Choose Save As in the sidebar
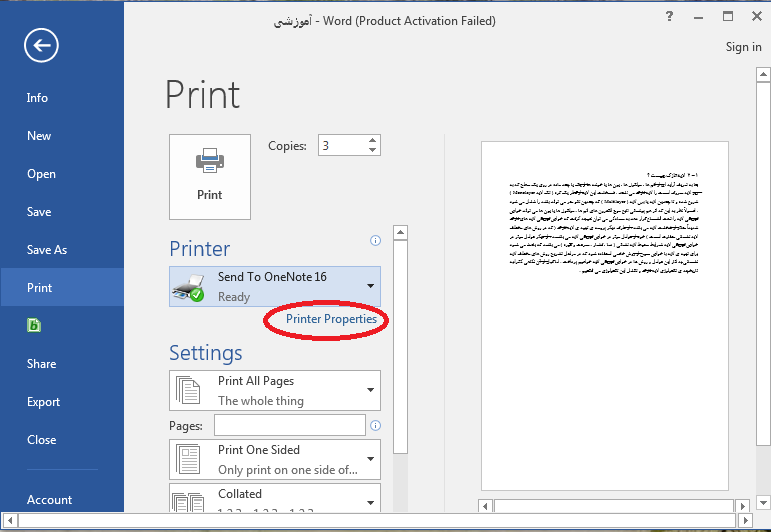This screenshot has width=771, height=532. pyautogui.click(x=47, y=250)
